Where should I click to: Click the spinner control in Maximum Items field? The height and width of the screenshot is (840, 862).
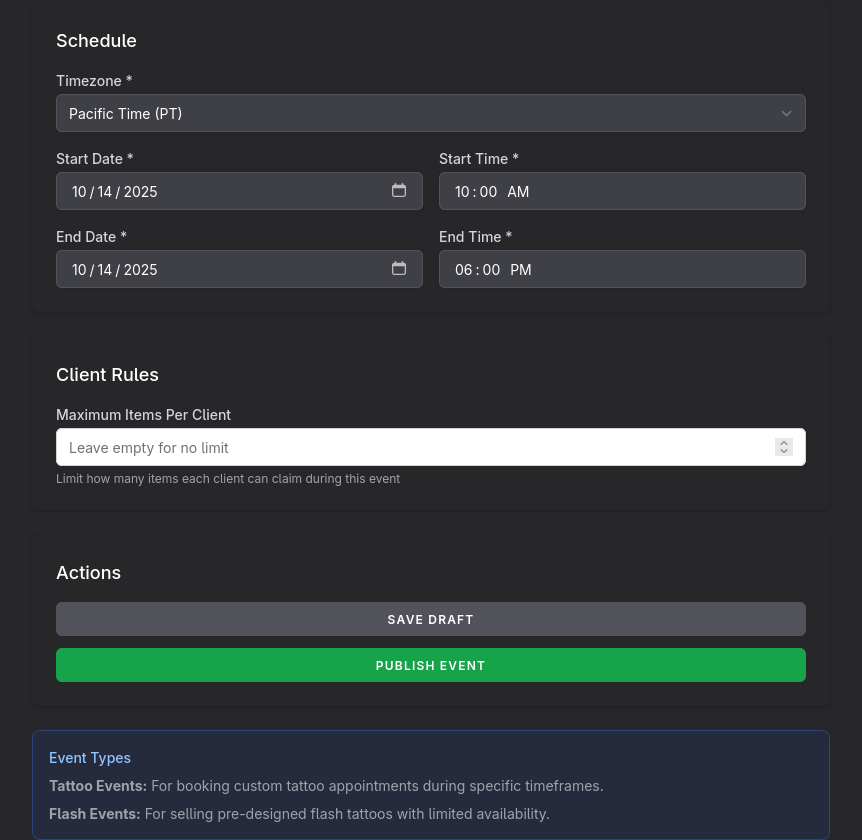click(x=784, y=447)
